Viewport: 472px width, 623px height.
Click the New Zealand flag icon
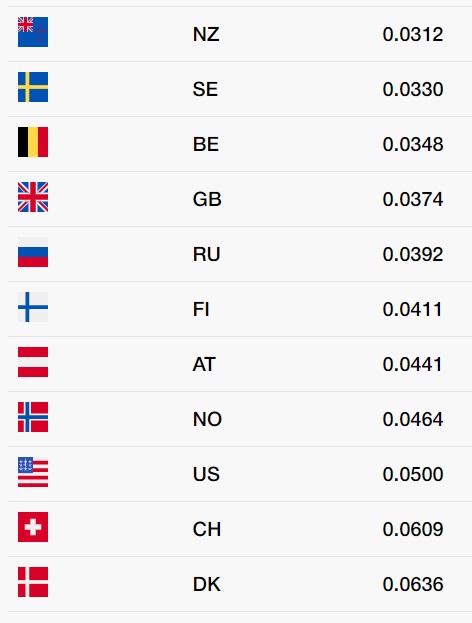(x=33, y=32)
